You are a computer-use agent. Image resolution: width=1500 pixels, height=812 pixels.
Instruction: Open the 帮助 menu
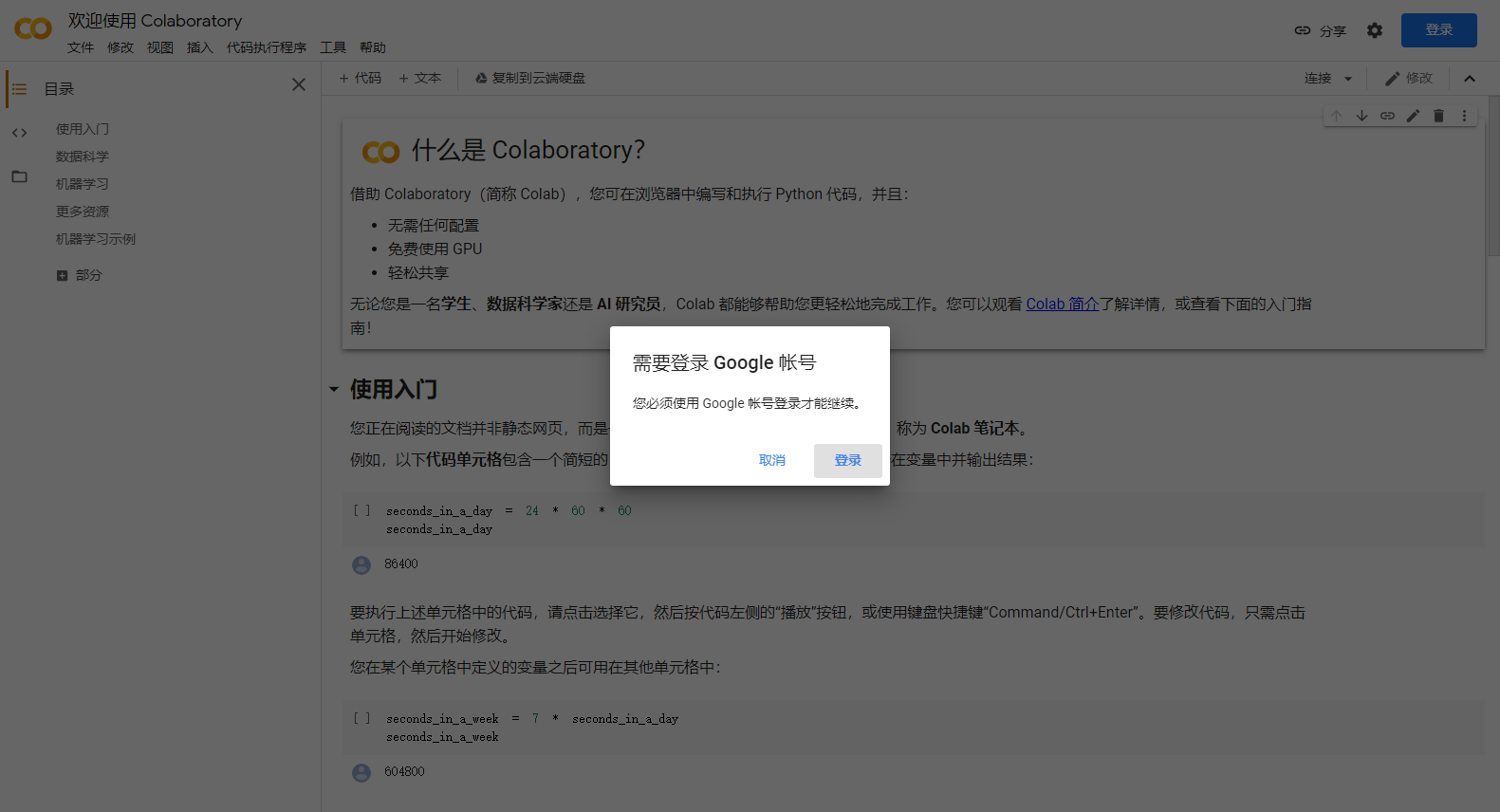373,47
